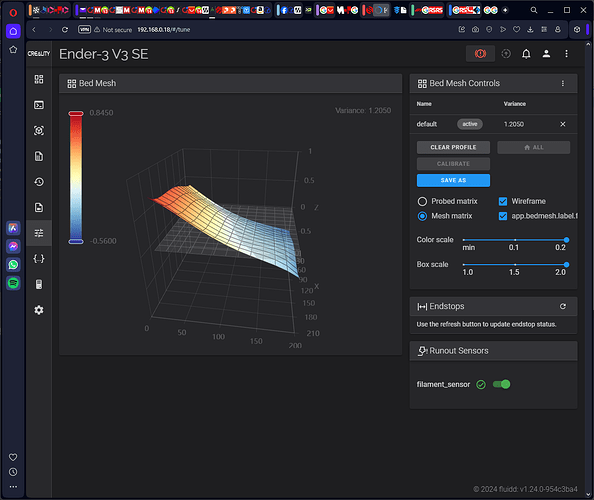Screen dimensions: 594x500
Task: Open browser downloads icon
Action: coord(530,30)
